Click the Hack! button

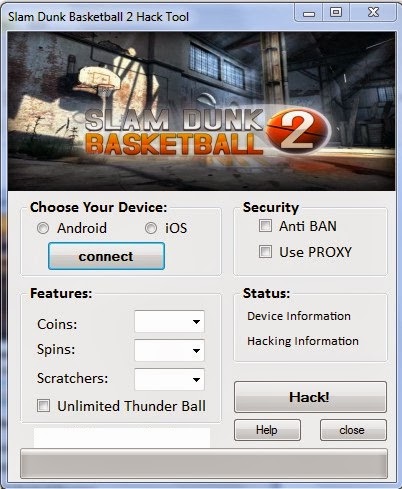point(310,397)
